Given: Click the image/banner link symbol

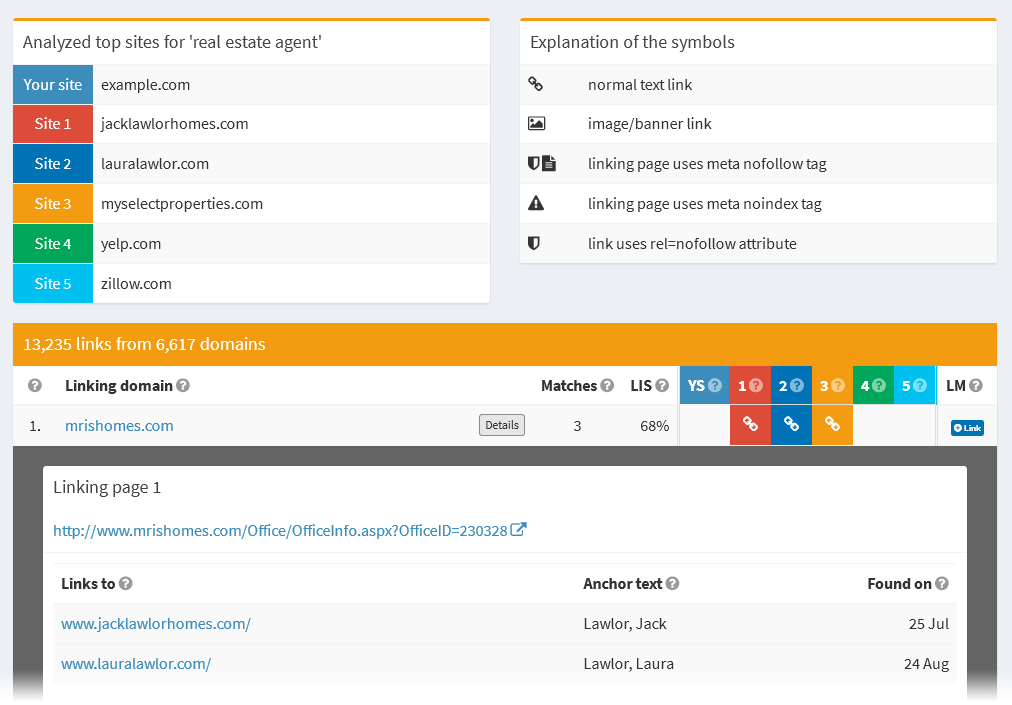Looking at the screenshot, I should click(x=539, y=123).
